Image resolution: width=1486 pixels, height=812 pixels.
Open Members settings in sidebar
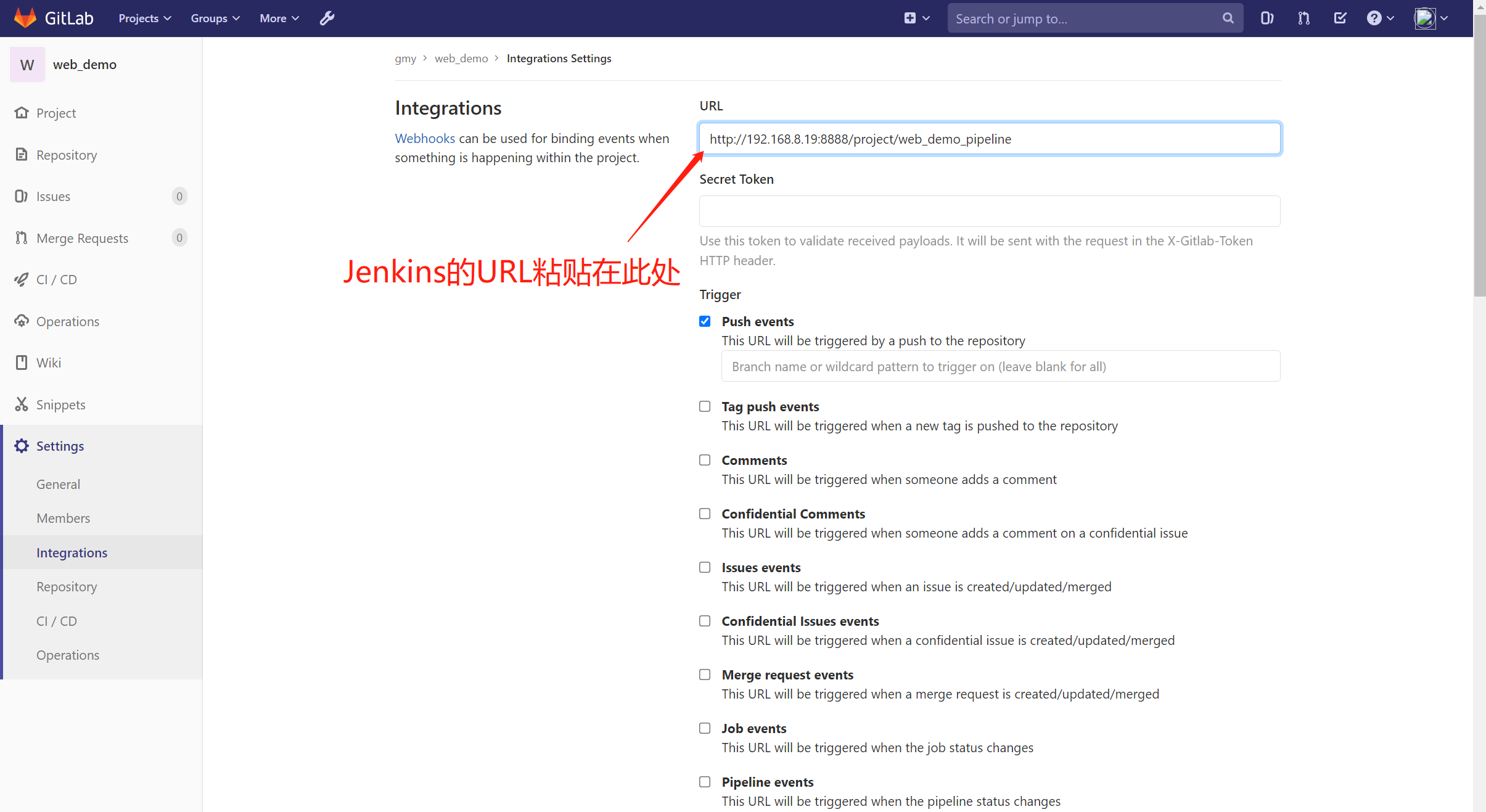(63, 518)
